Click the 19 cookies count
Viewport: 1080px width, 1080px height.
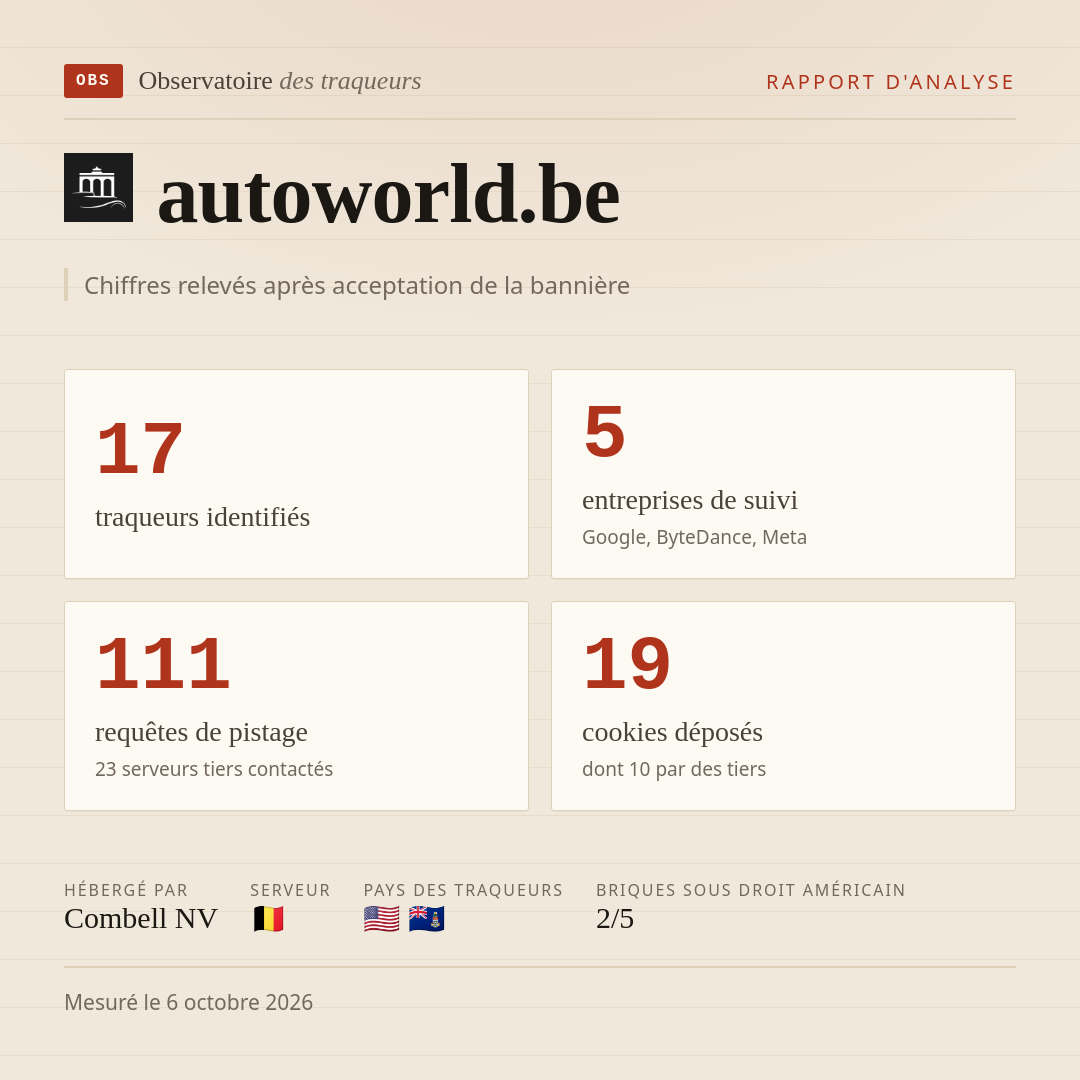627,664
